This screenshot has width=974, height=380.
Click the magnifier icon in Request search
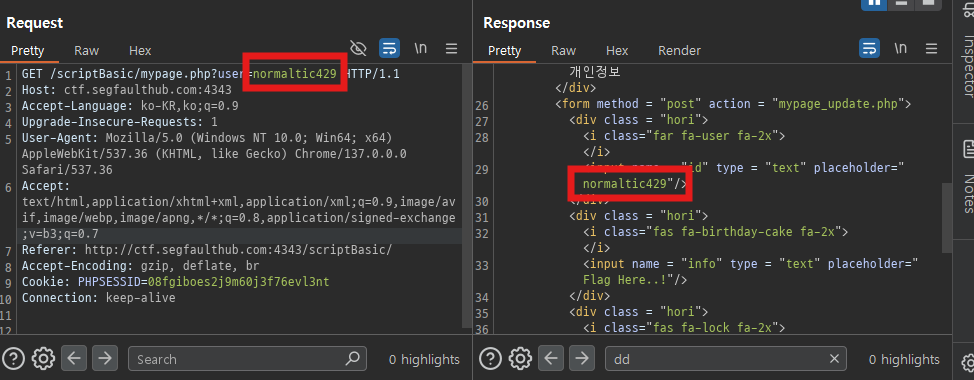(x=352, y=358)
